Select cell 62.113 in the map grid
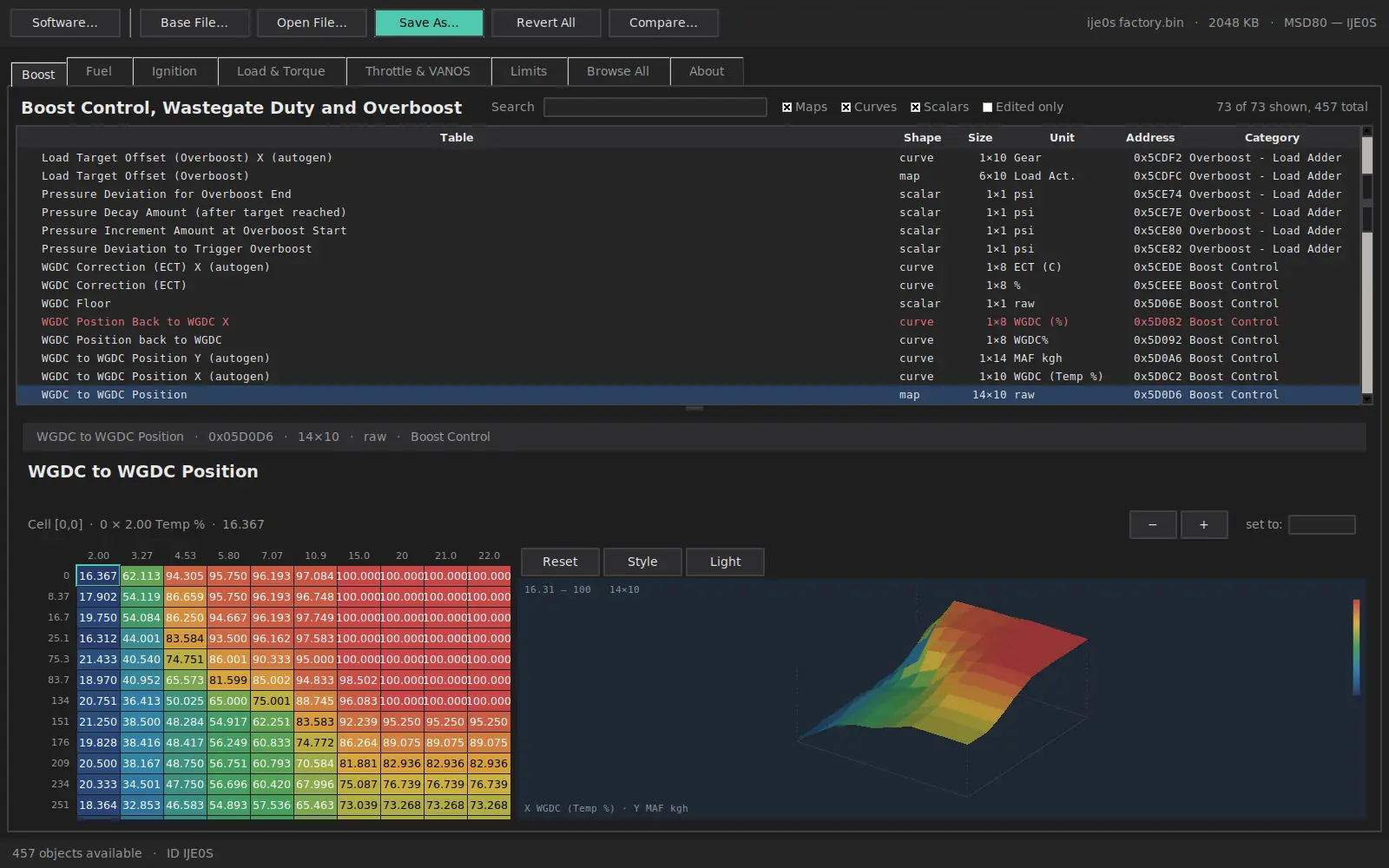 click(x=142, y=575)
